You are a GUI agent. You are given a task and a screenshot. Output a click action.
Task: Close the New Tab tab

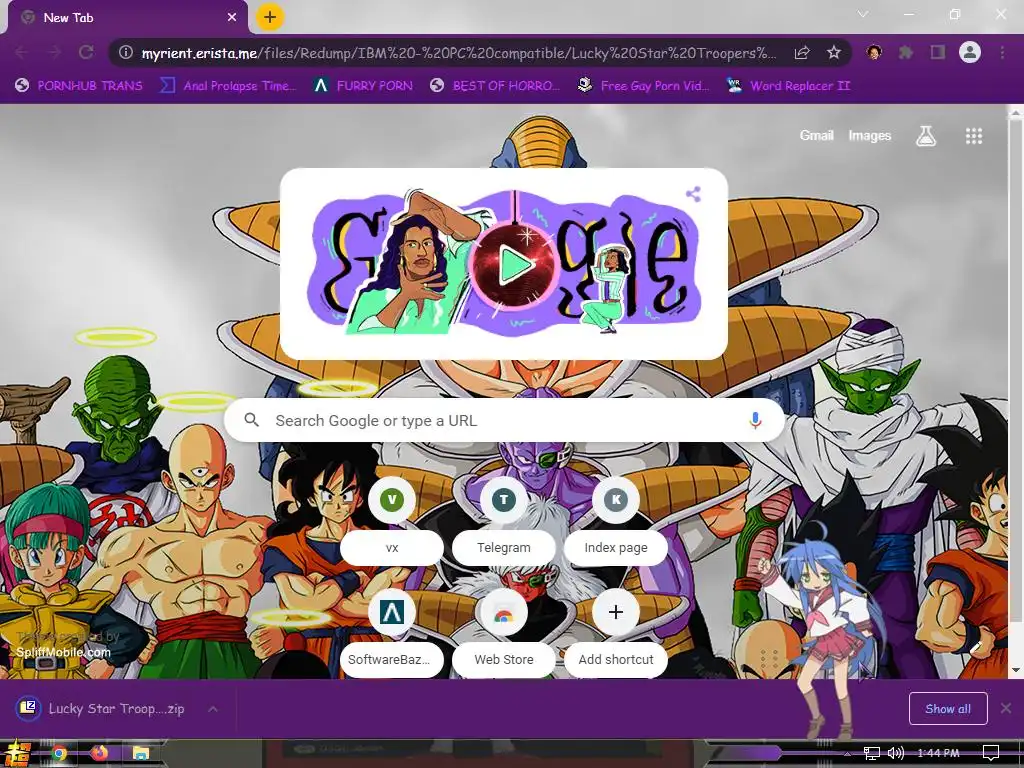pos(232,18)
